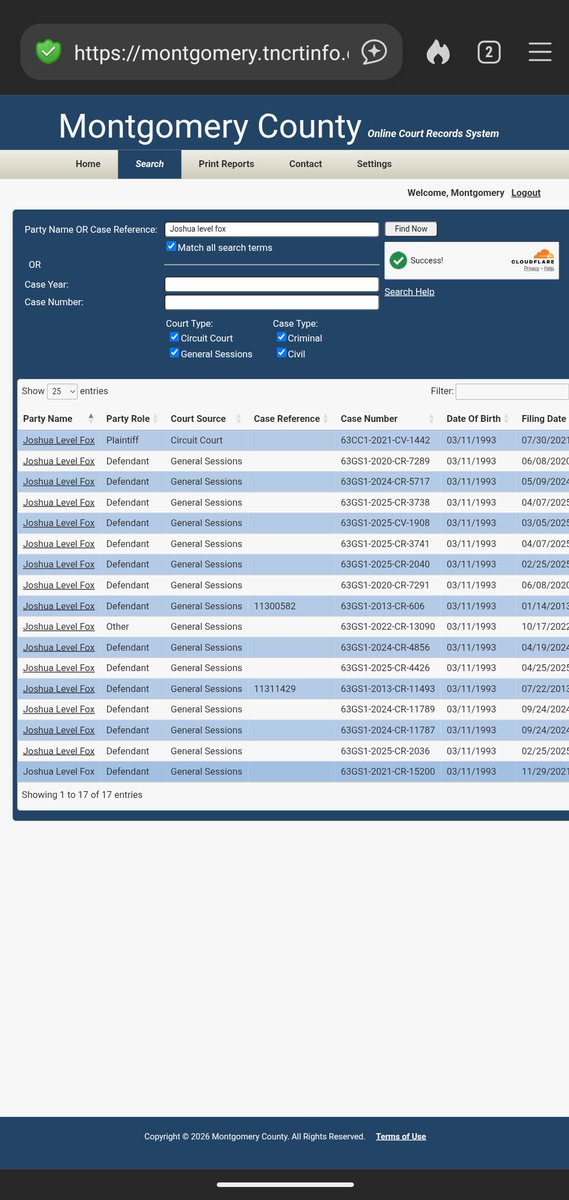The height and width of the screenshot is (1200, 569).
Task: Sort by Case Reference column
Action: tap(291, 418)
